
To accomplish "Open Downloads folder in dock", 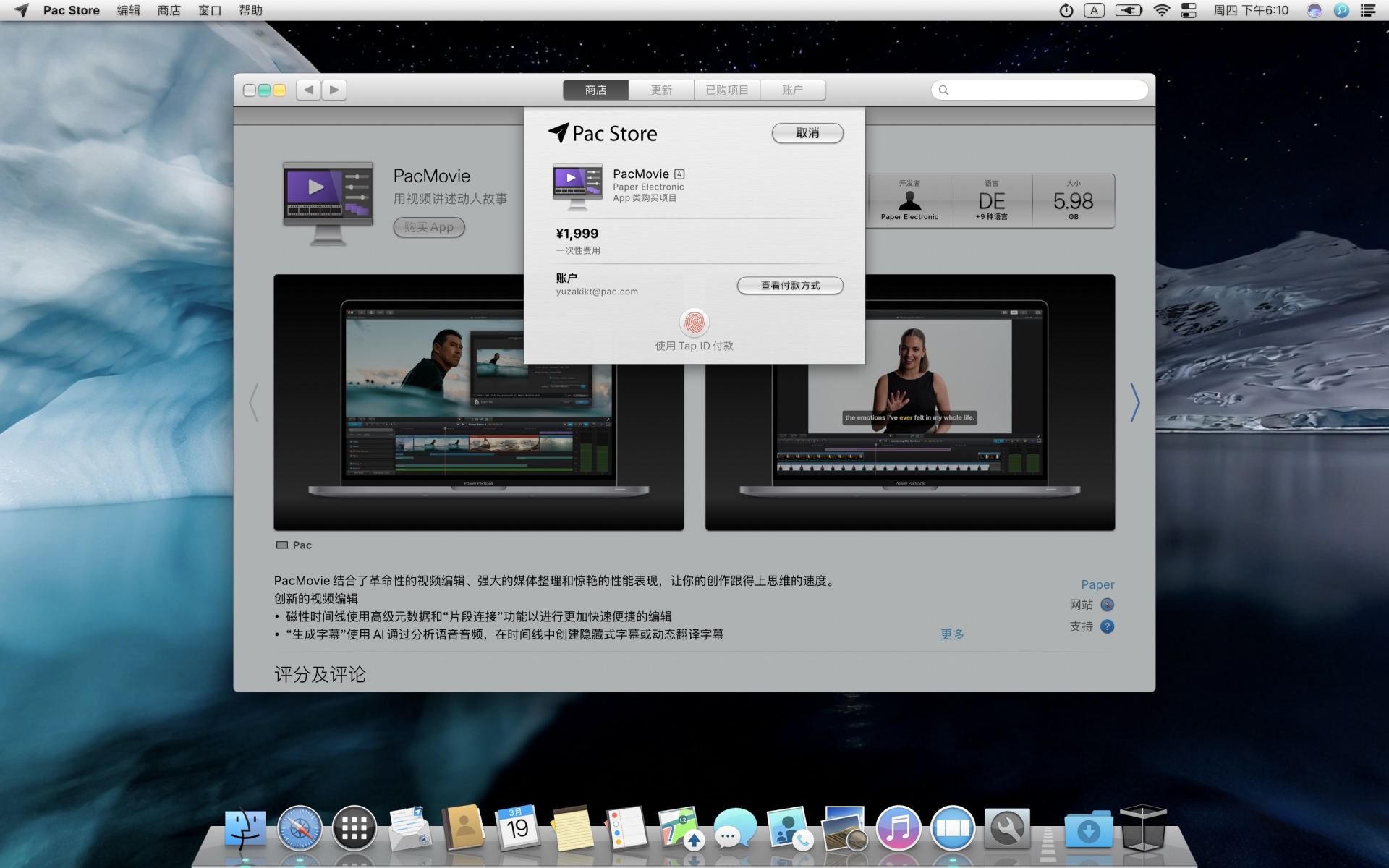I will tap(1089, 829).
